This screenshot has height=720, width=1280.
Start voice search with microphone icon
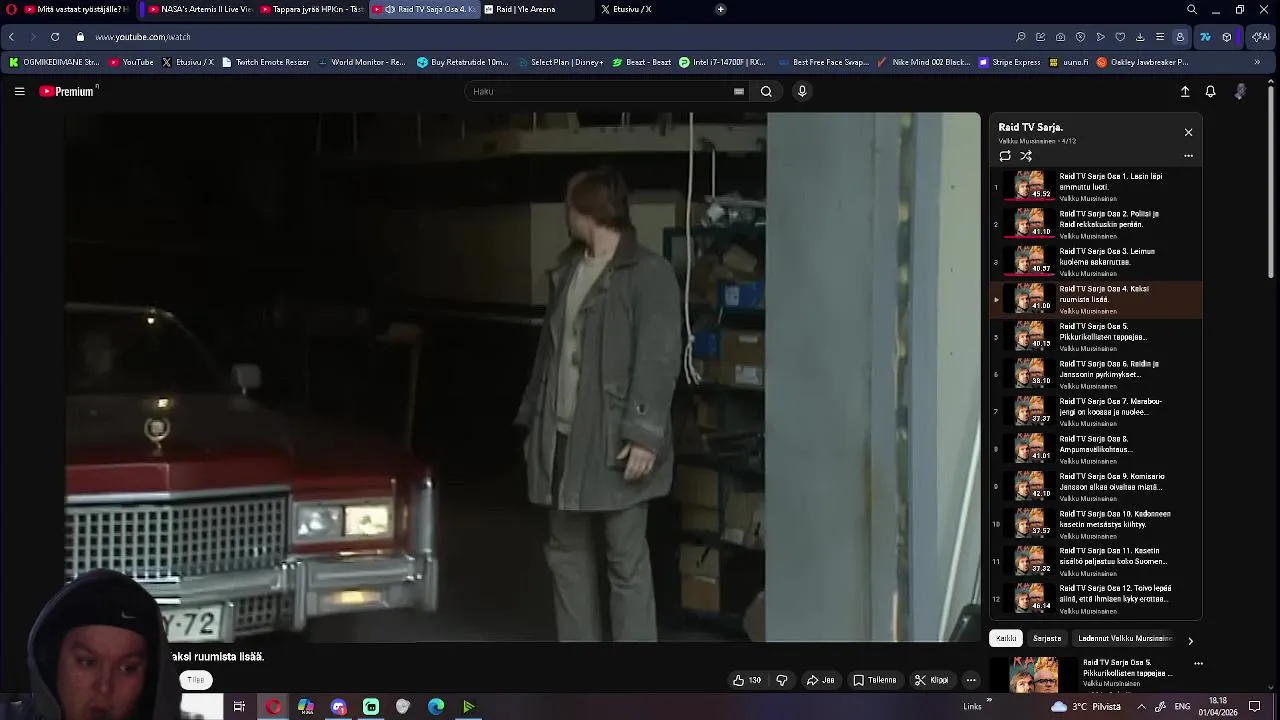tap(801, 91)
